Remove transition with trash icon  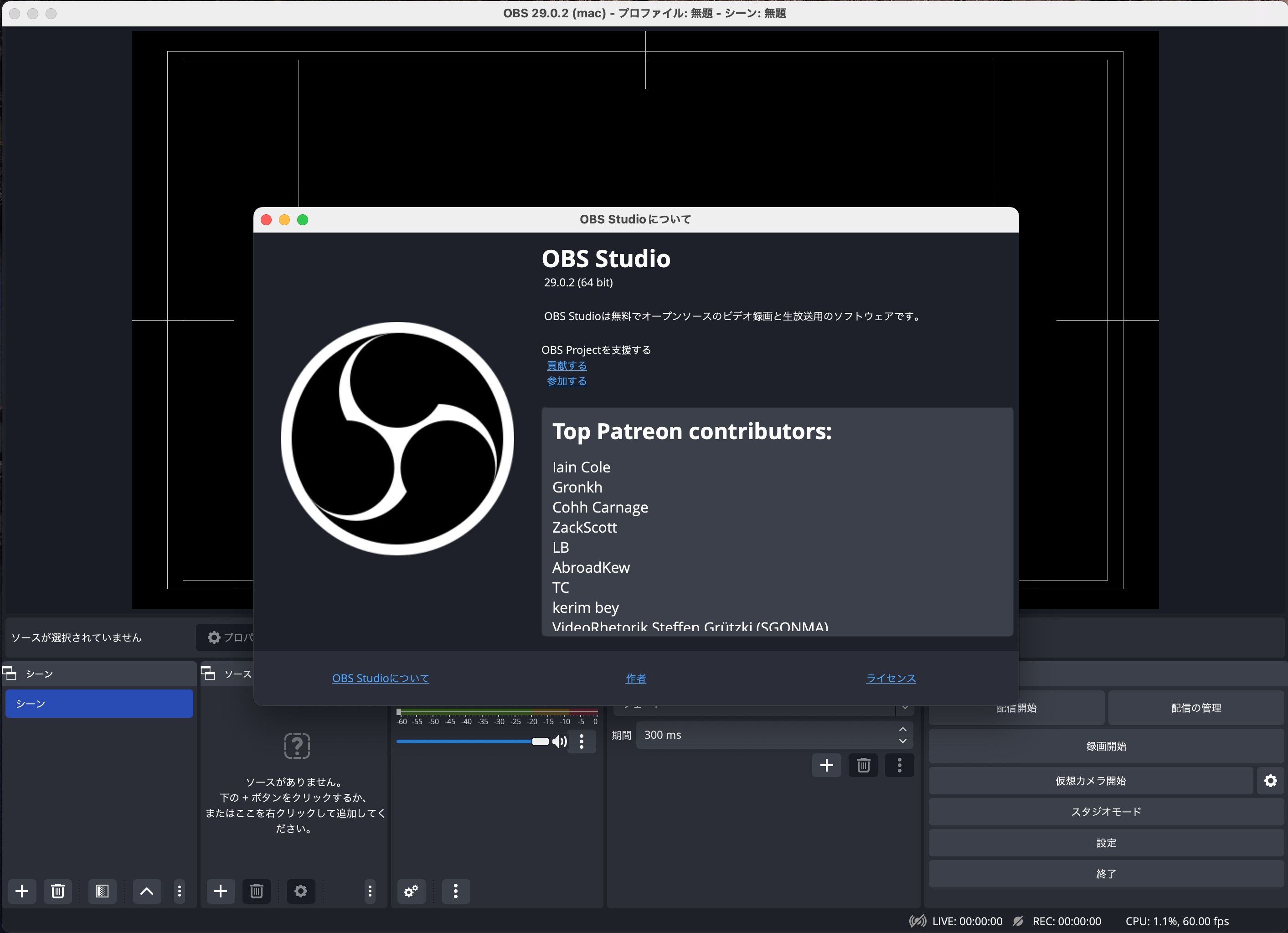tap(863, 765)
